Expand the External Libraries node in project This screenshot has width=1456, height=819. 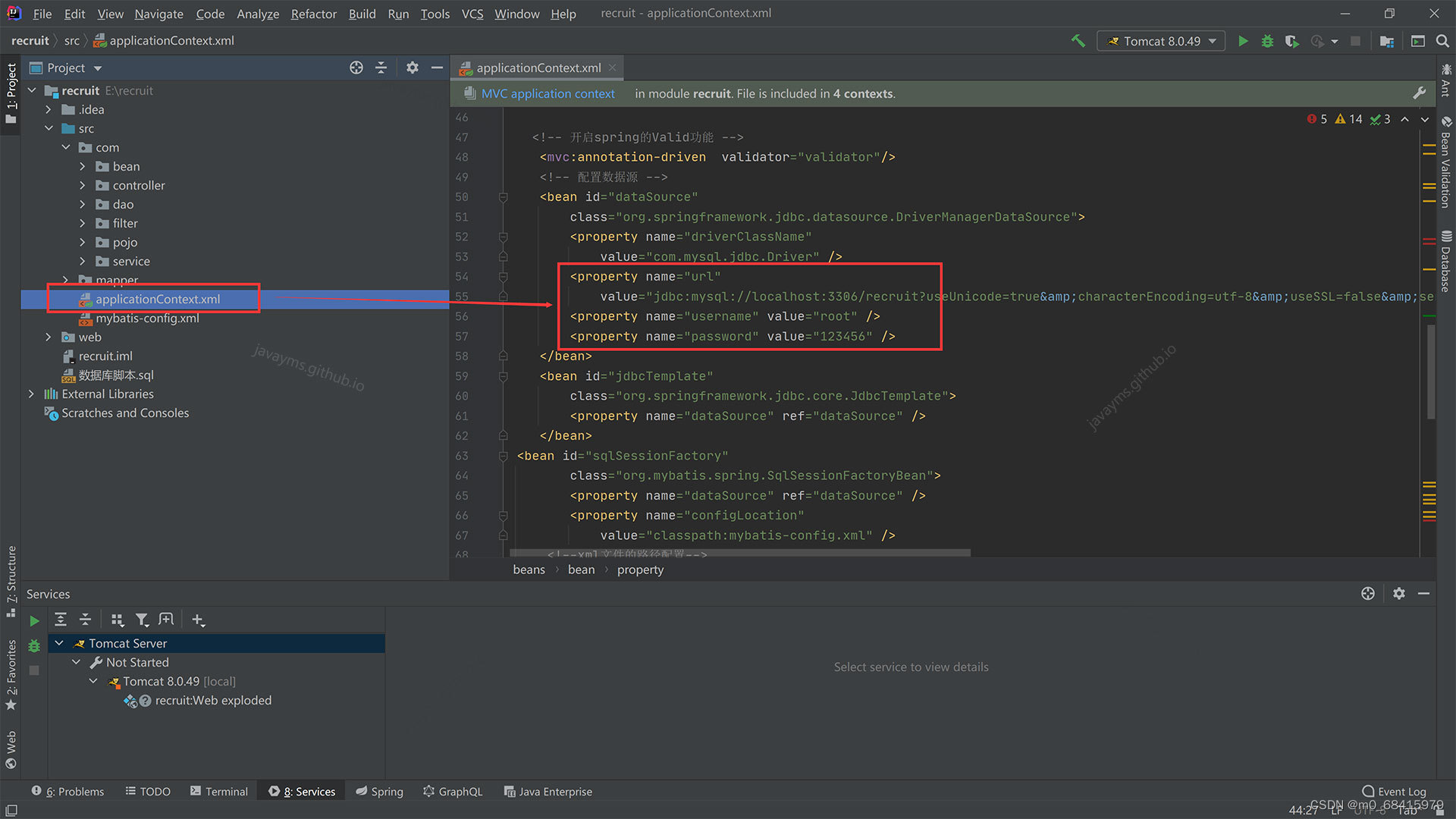coord(33,393)
